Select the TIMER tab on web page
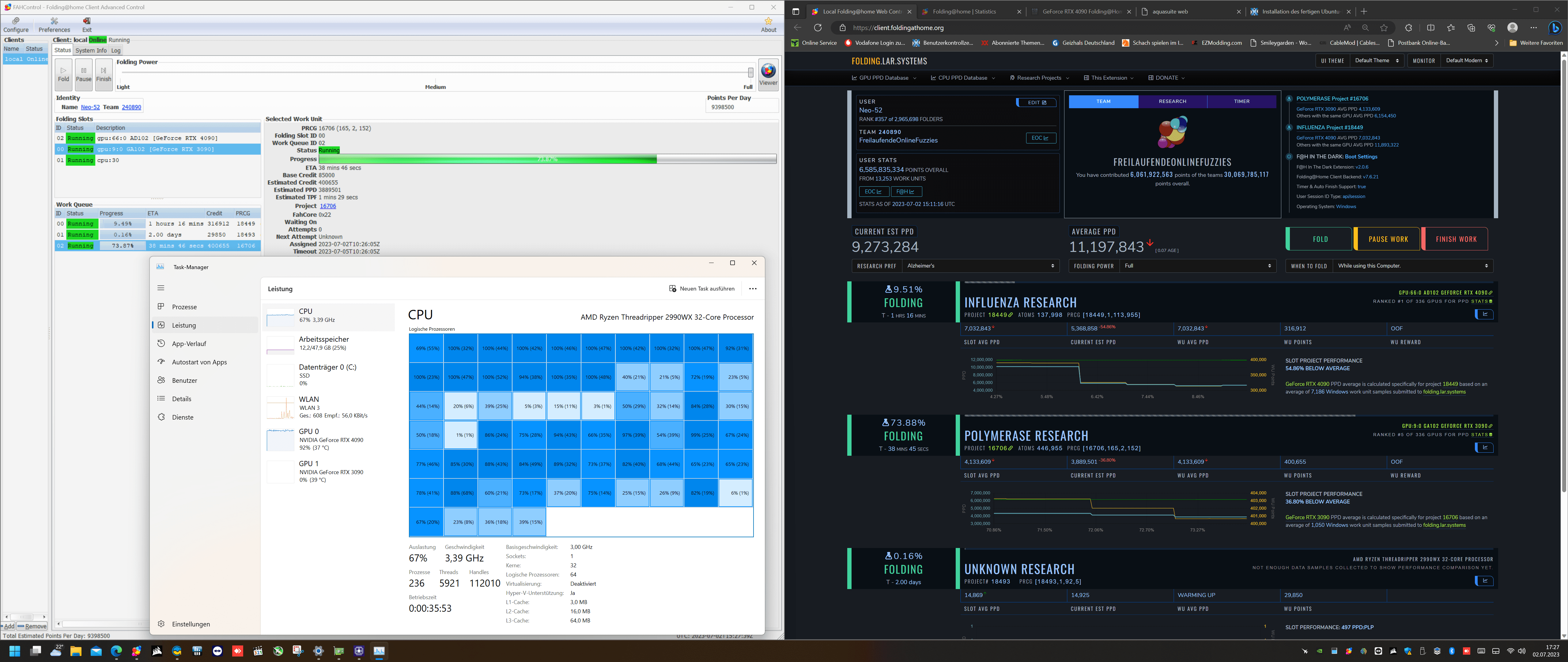This screenshot has height=662, width=1568. (1242, 101)
